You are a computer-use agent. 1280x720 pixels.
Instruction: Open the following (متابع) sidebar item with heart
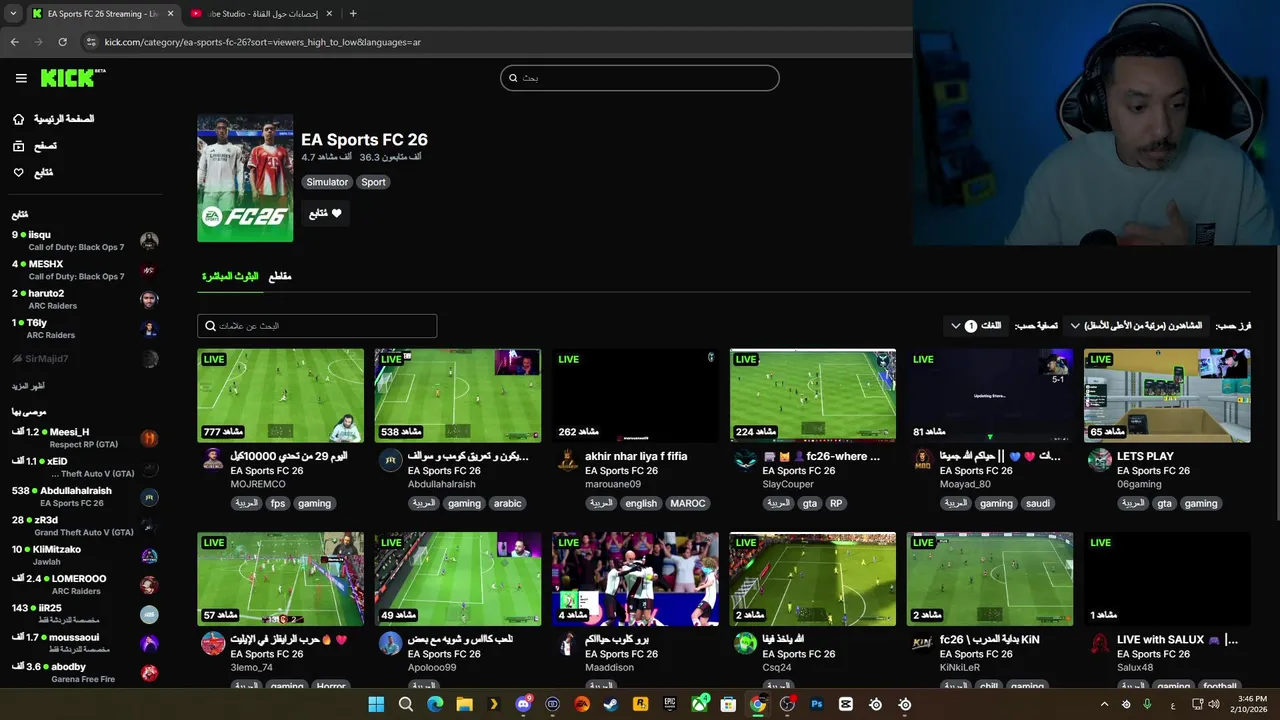[32, 173]
